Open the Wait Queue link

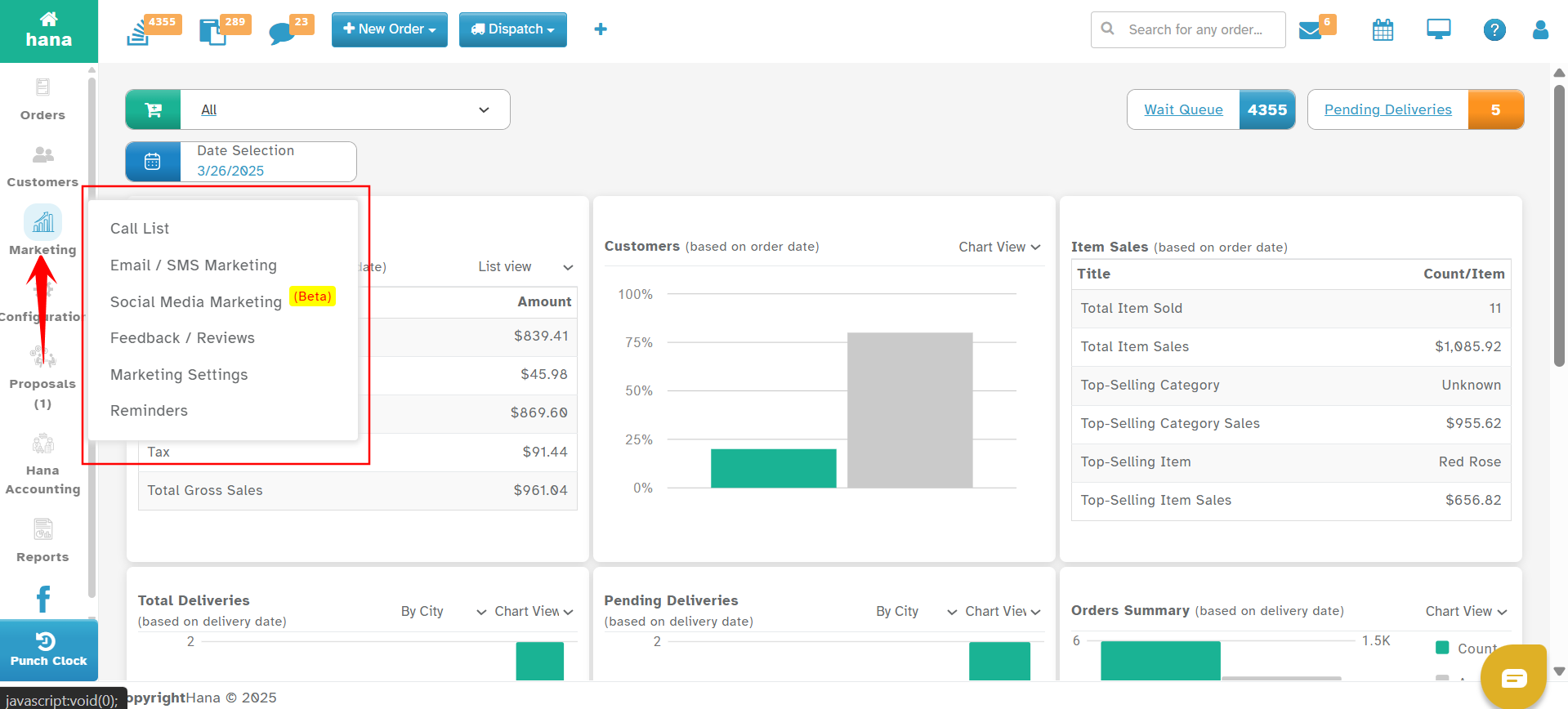coord(1183,109)
